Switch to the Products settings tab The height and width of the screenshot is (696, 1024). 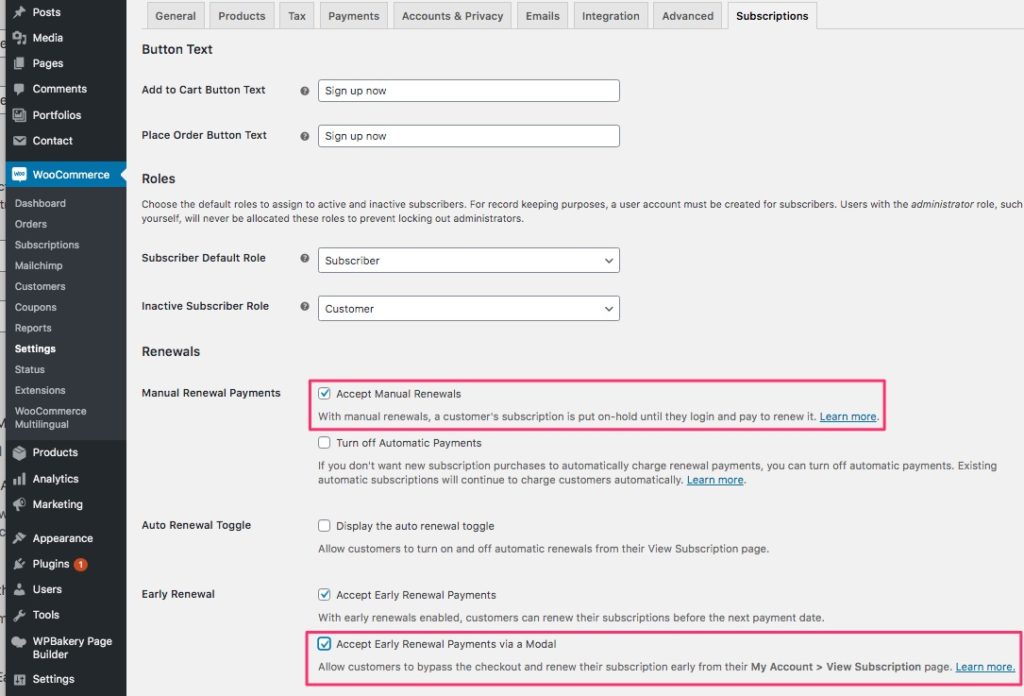(242, 16)
